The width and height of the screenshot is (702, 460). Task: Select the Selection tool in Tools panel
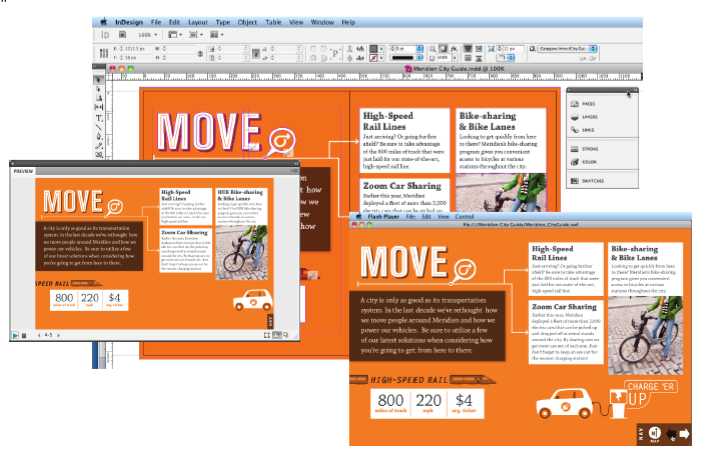coord(99,80)
